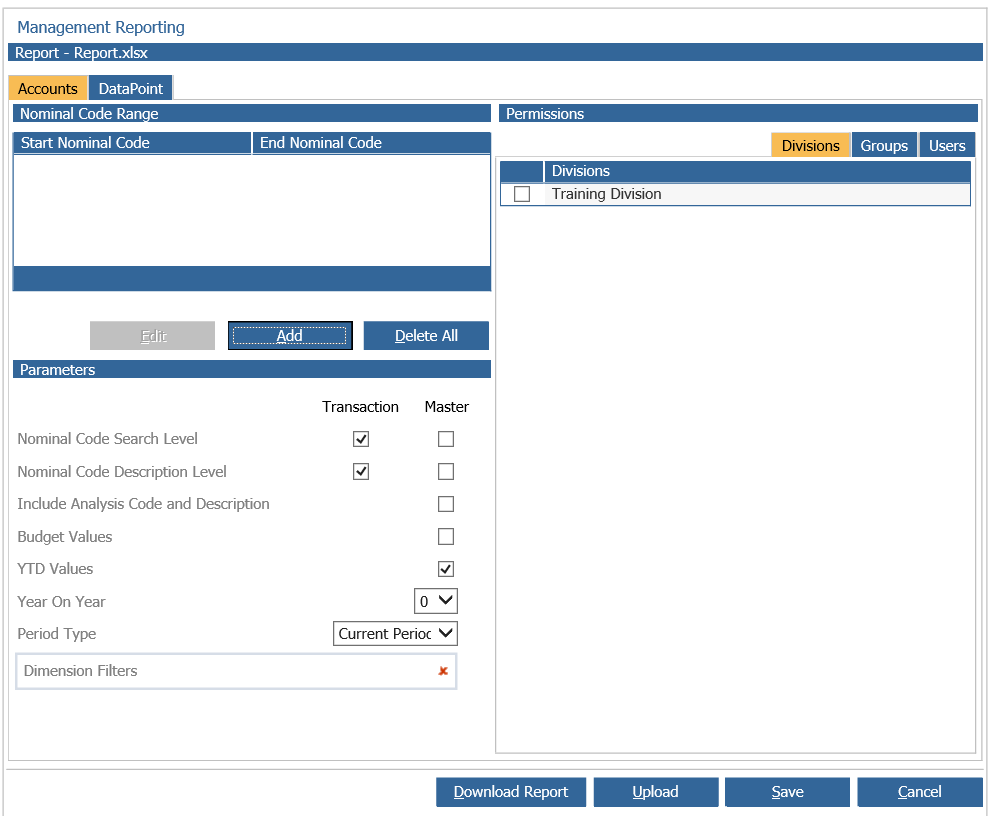
Task: Click Download Report
Action: 510,791
